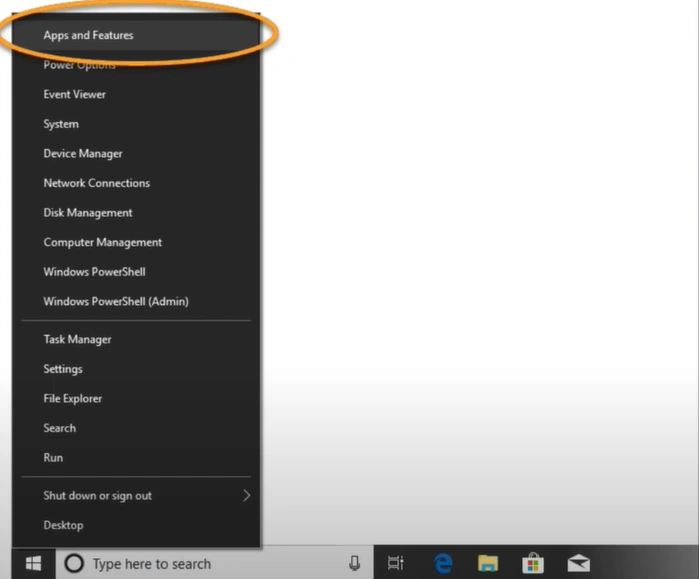Screen dimensions: 699x579
Task: Open Task View from the taskbar
Action: tap(396, 563)
